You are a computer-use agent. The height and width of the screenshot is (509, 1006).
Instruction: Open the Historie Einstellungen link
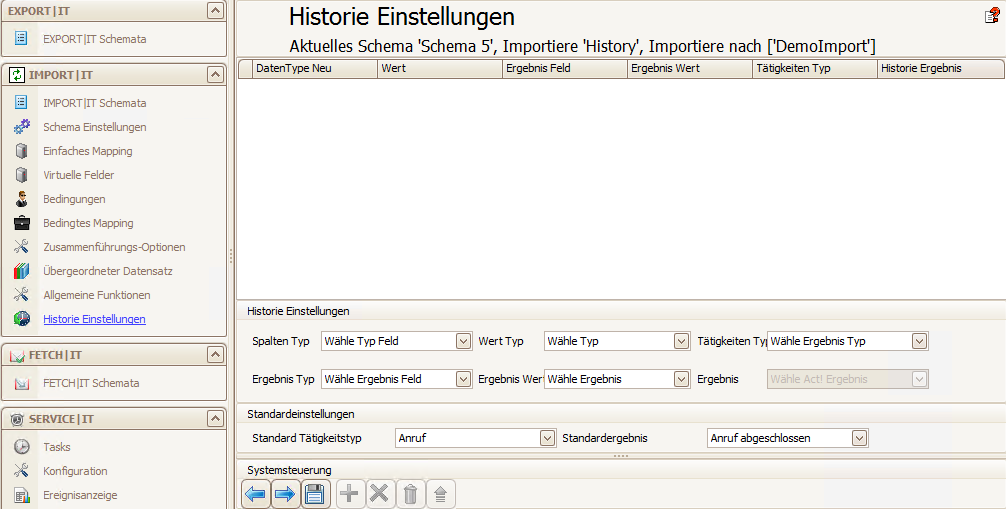point(94,319)
